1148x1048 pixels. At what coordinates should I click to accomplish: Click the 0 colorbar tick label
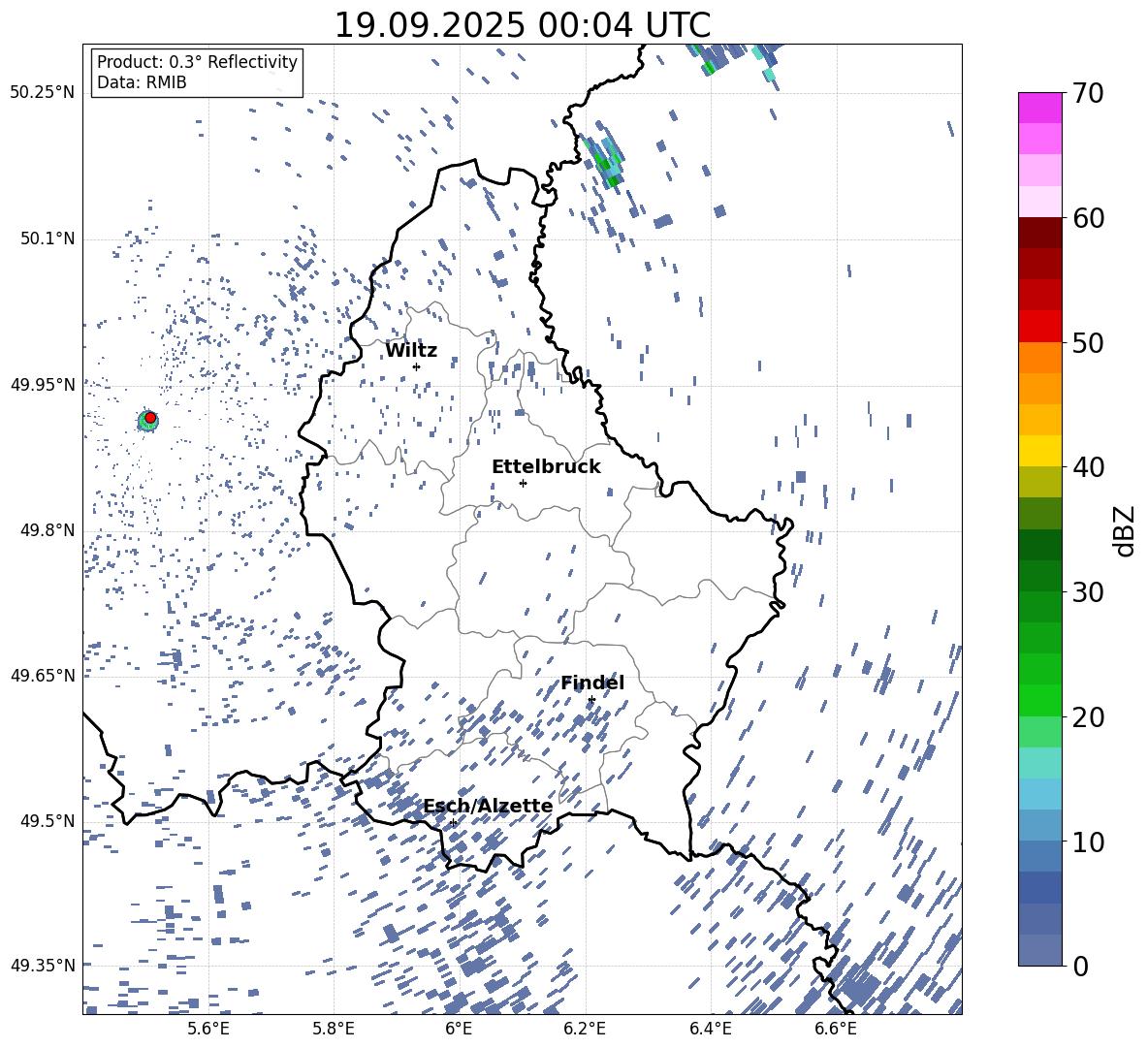(1080, 966)
